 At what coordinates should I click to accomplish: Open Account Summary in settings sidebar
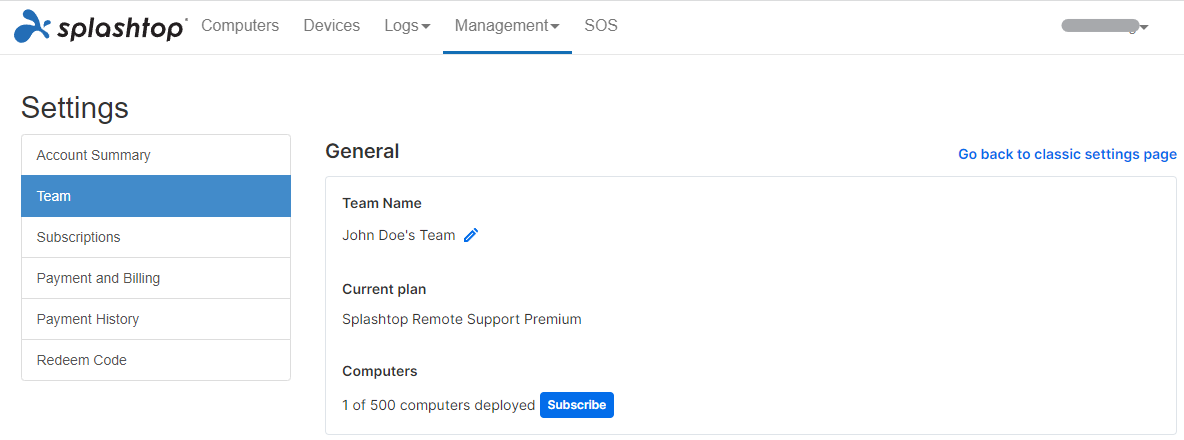pos(156,155)
